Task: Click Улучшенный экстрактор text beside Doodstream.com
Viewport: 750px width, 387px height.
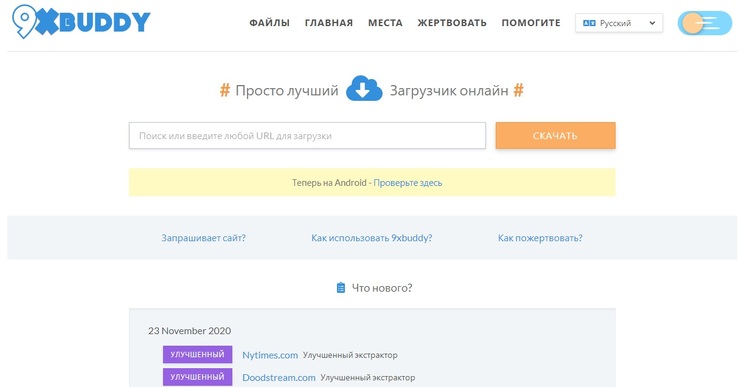Action: click(368, 378)
